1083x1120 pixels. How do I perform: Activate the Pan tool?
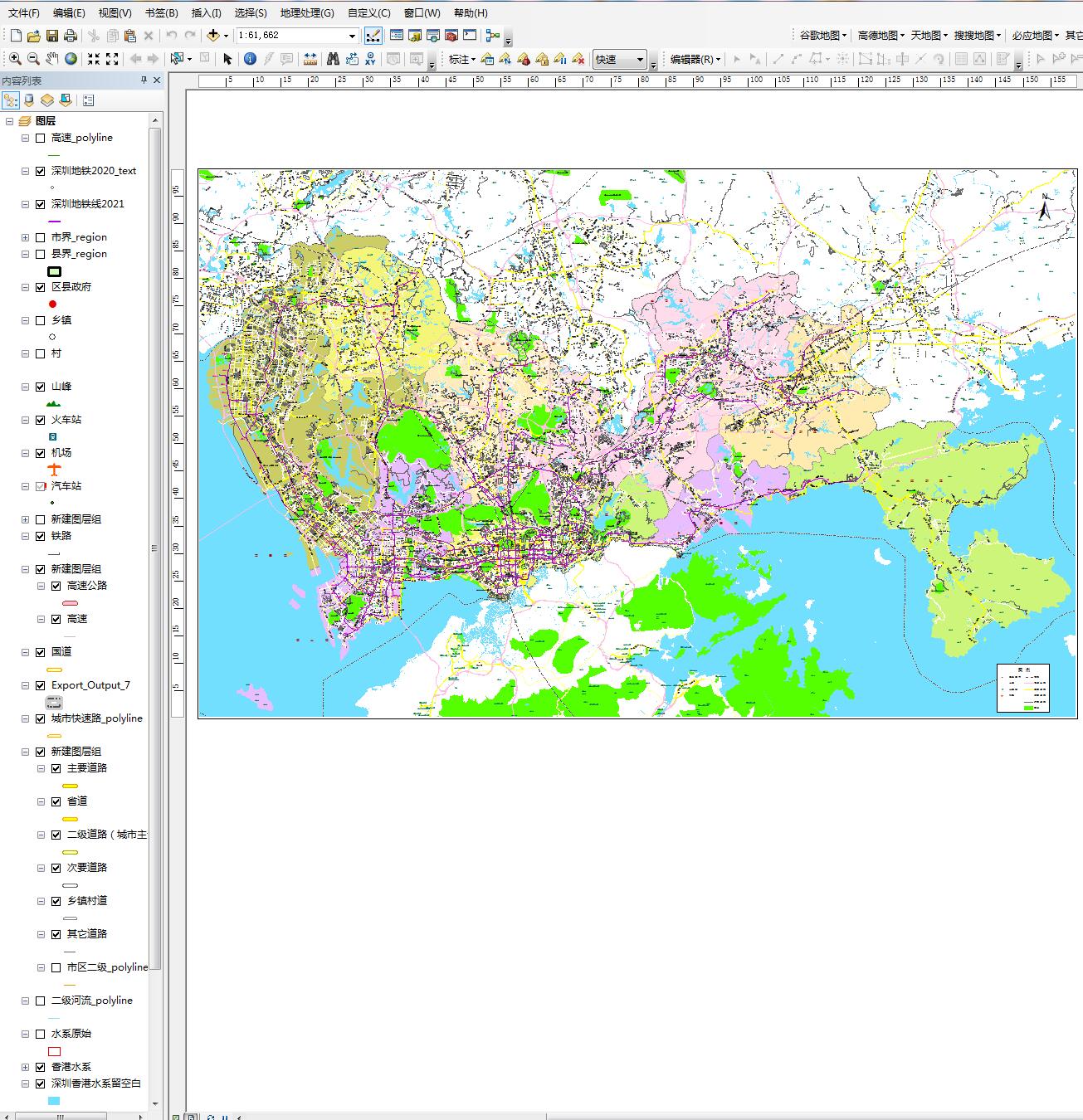click(x=51, y=60)
